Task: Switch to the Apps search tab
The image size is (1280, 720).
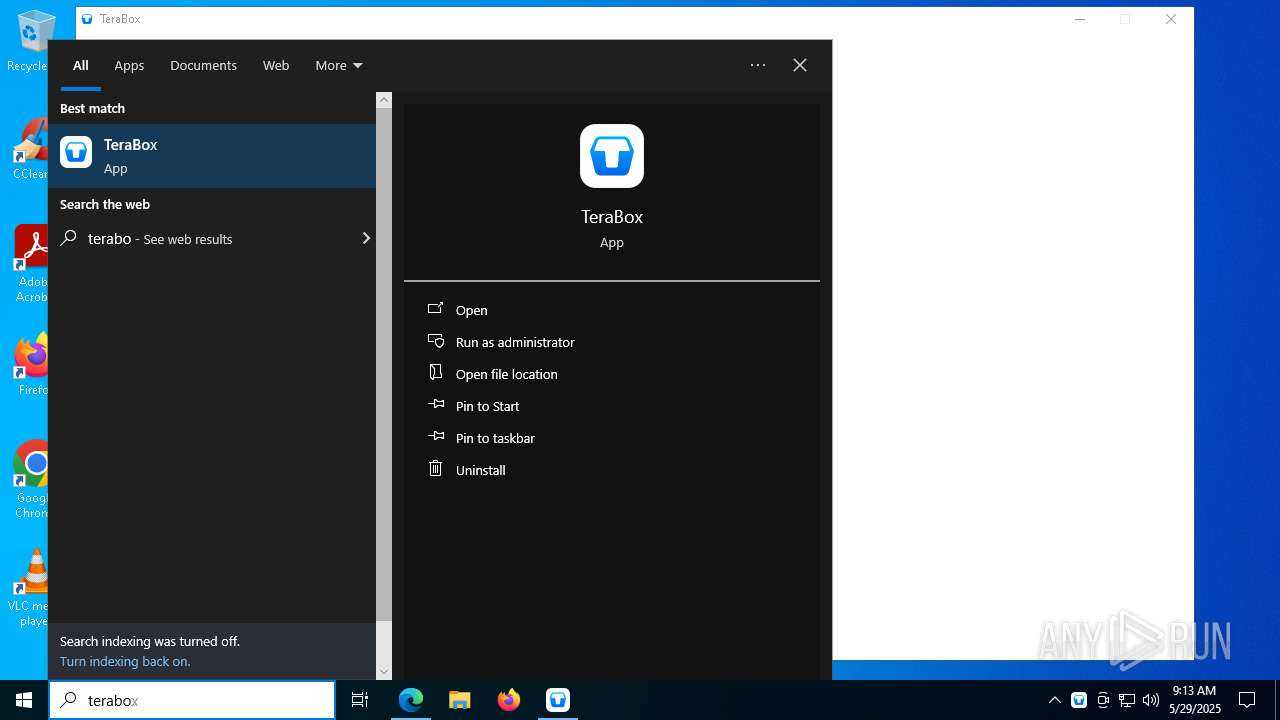Action: [x=129, y=65]
